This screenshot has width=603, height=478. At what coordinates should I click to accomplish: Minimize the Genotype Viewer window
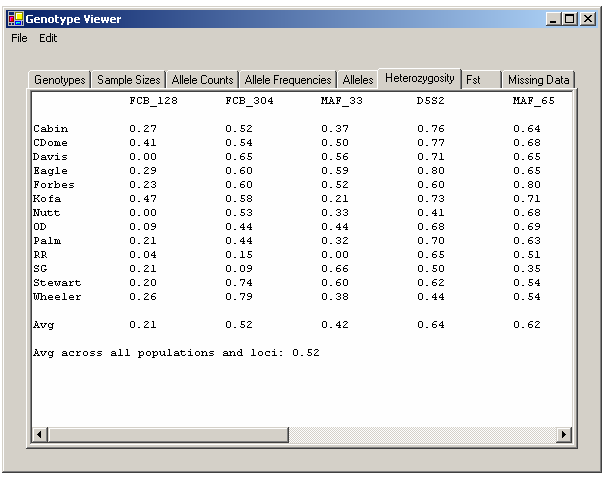(x=555, y=18)
